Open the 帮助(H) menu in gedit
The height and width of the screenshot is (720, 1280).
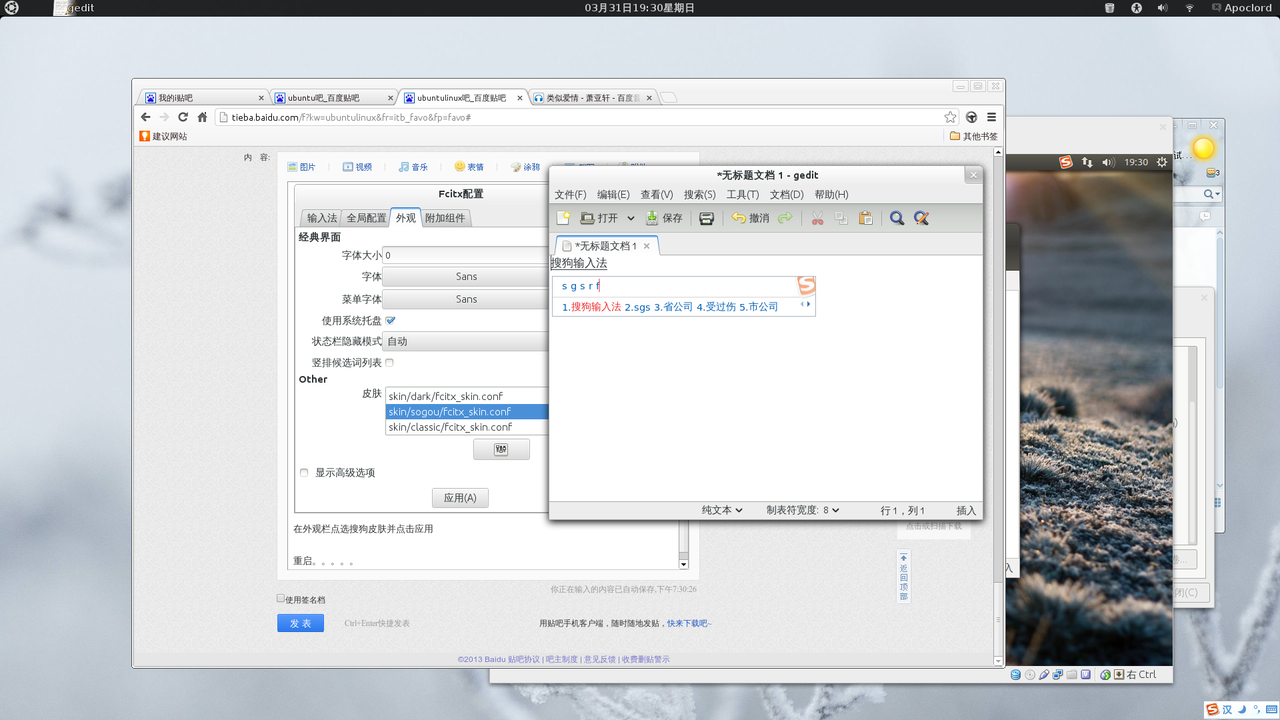click(831, 195)
